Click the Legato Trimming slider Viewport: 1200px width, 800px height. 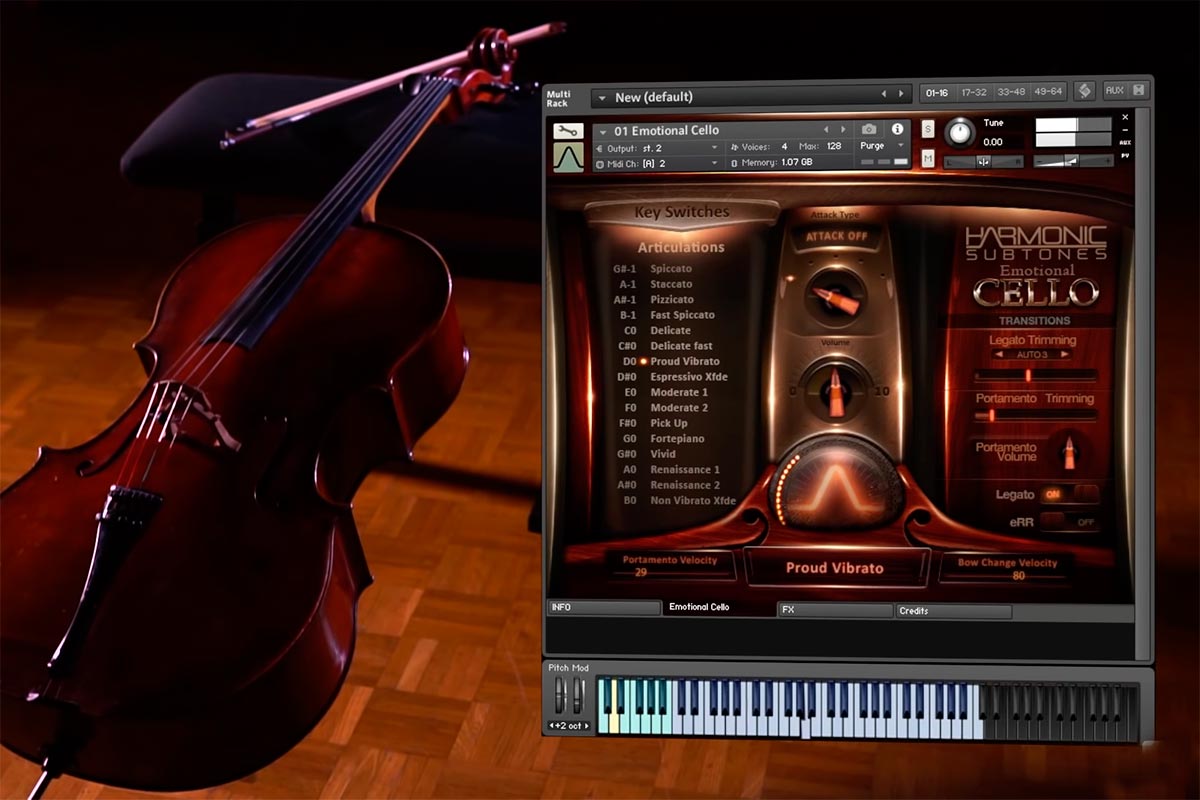(x=1036, y=375)
